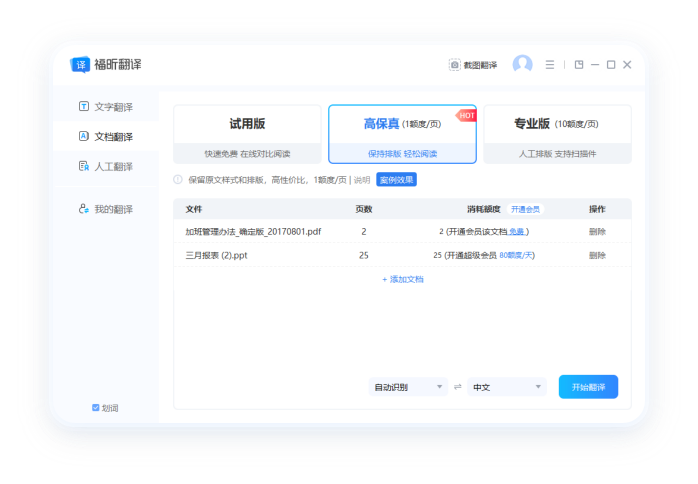Screen dimensions: 698x484
Task: Open the 中文 target language dropdown
Action: 507,387
